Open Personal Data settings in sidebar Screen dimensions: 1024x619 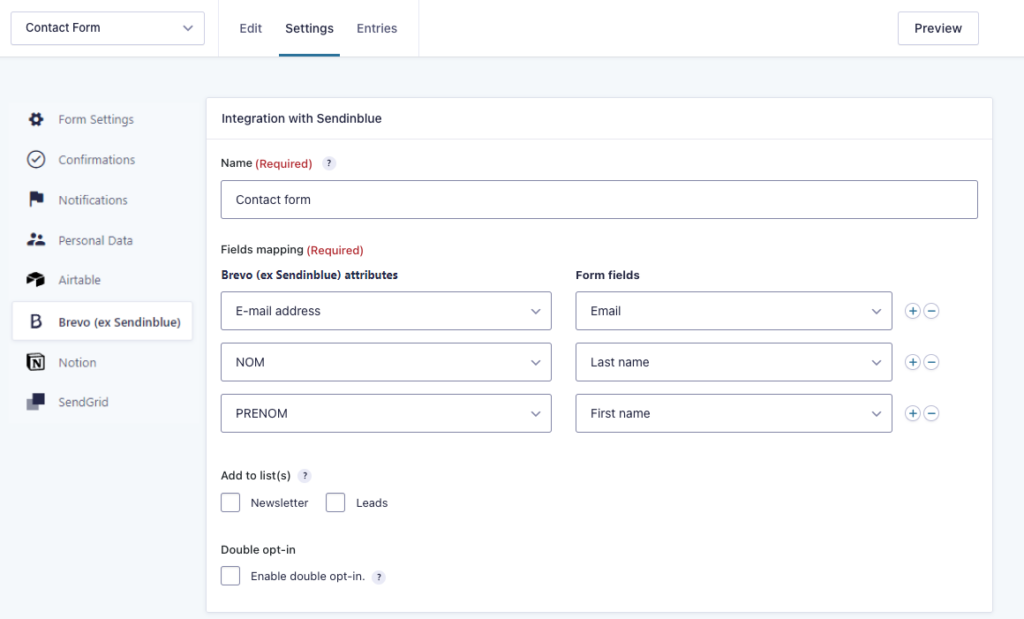tap(95, 240)
